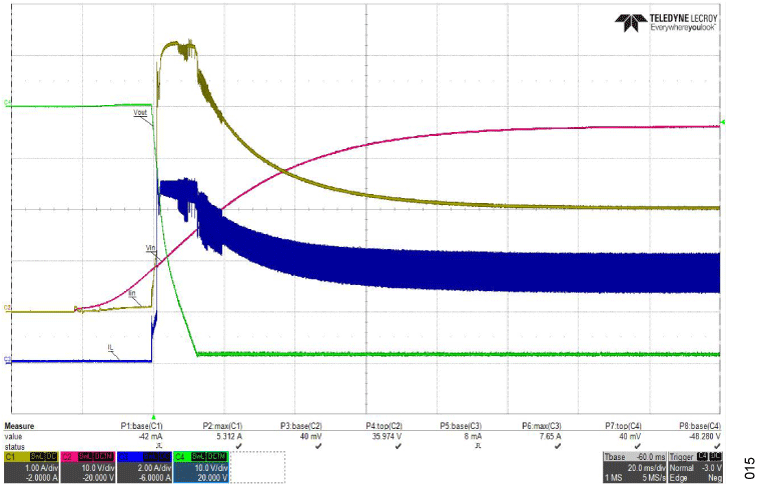Click the Vin waveform label

click(x=151, y=248)
